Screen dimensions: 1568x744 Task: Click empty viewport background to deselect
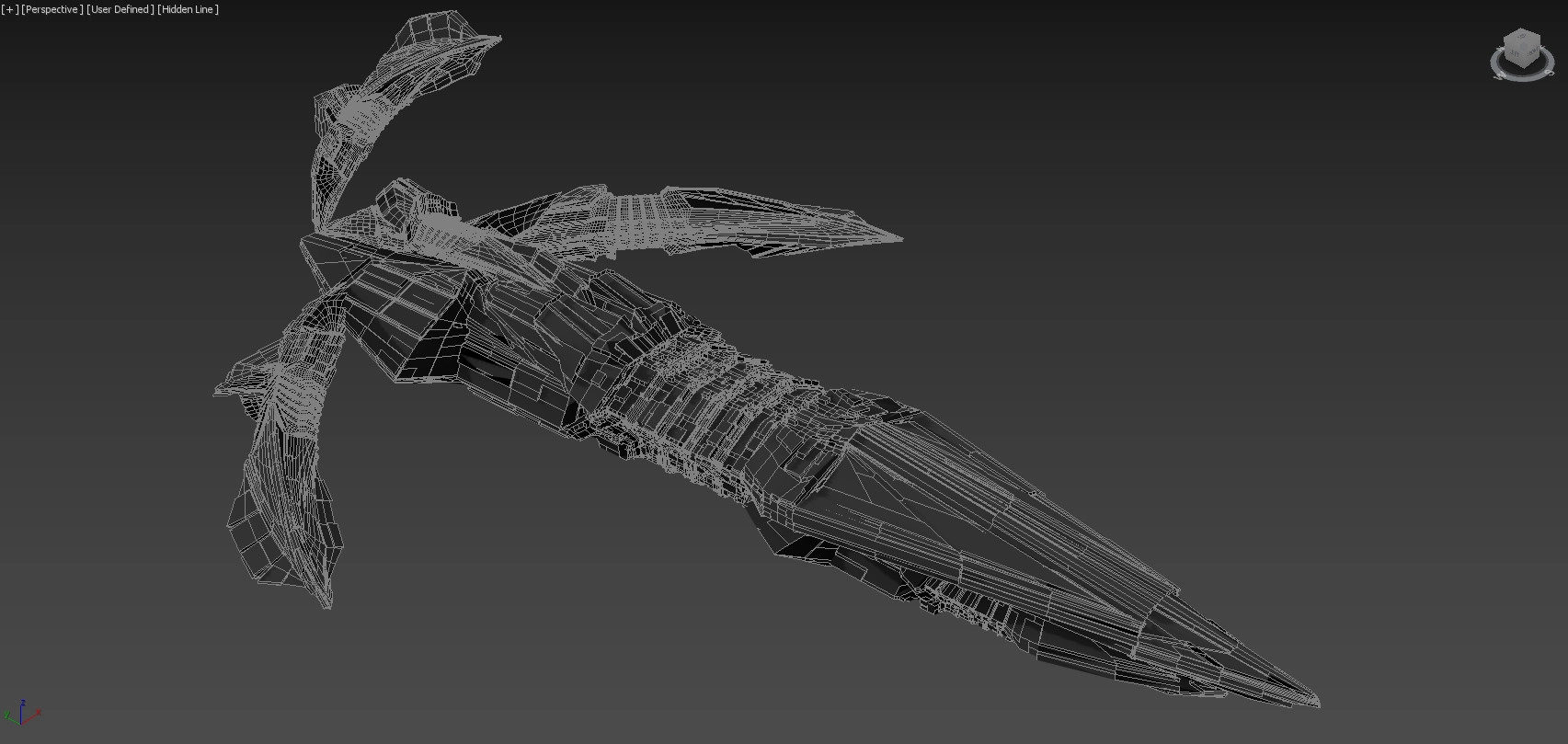[1196, 230]
